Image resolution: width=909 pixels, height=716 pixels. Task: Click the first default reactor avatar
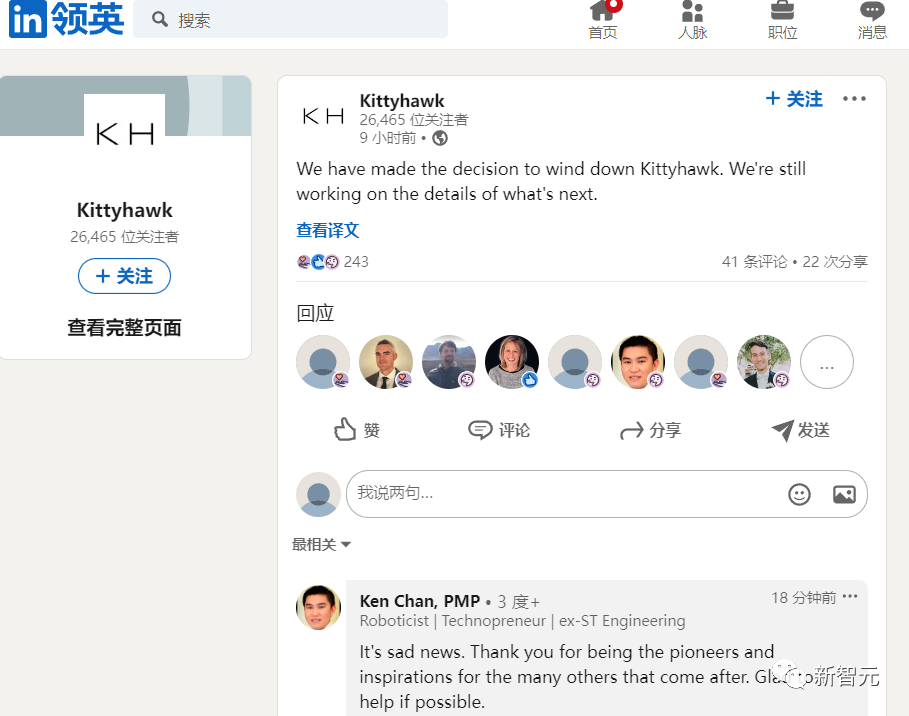pos(323,362)
